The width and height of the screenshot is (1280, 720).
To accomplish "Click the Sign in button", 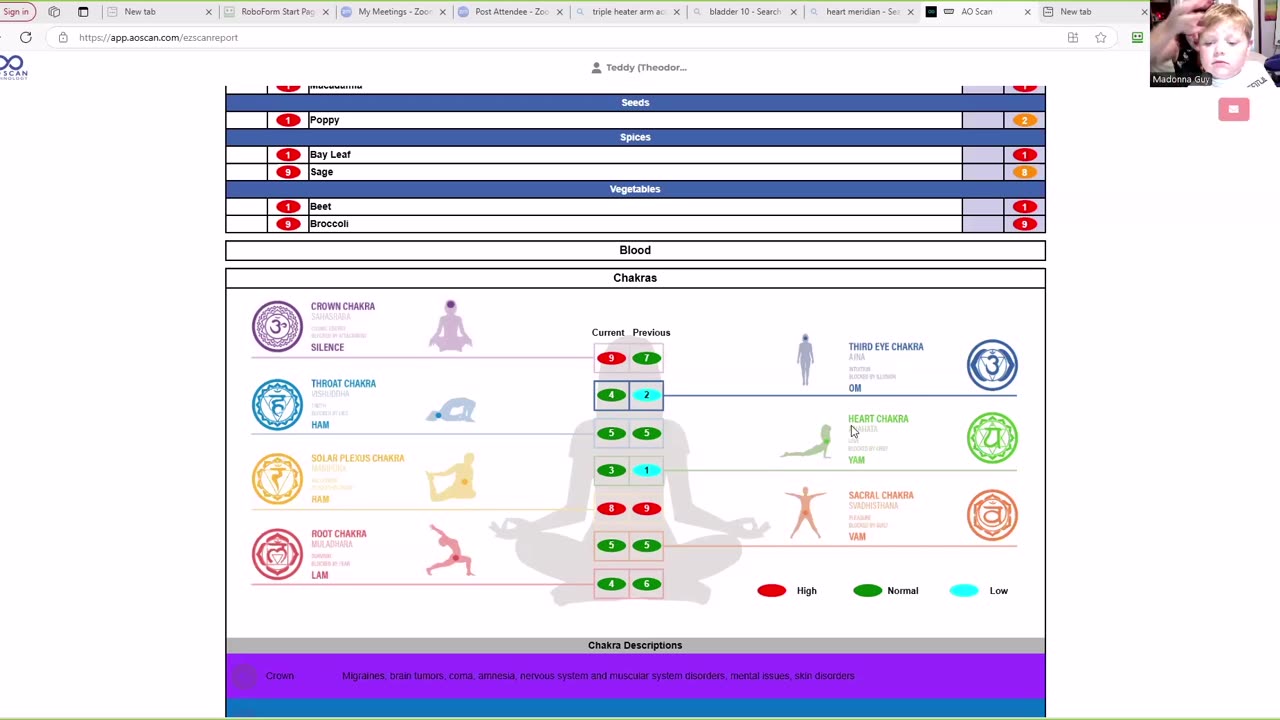I will [17, 12].
